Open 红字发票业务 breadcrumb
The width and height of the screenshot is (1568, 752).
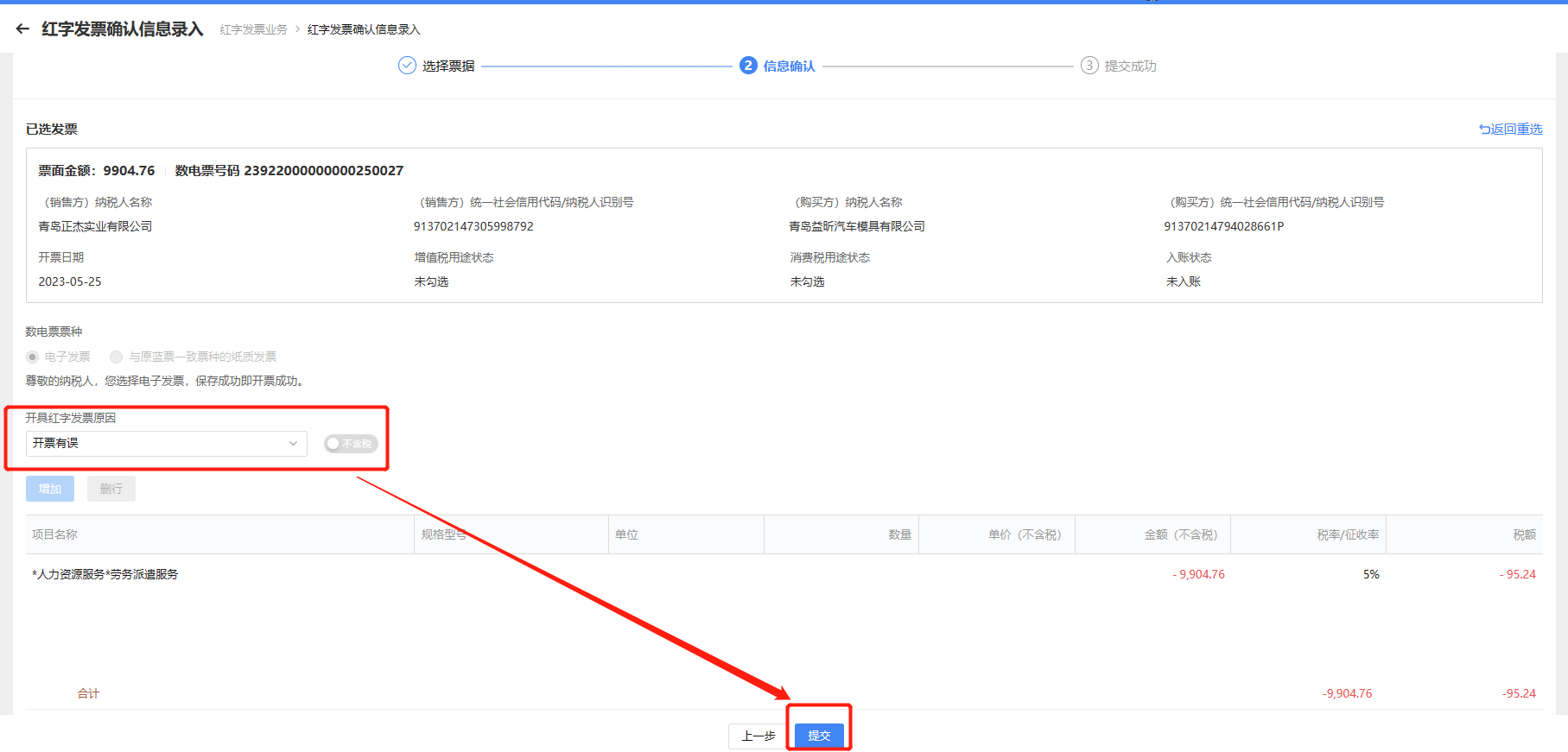(253, 29)
